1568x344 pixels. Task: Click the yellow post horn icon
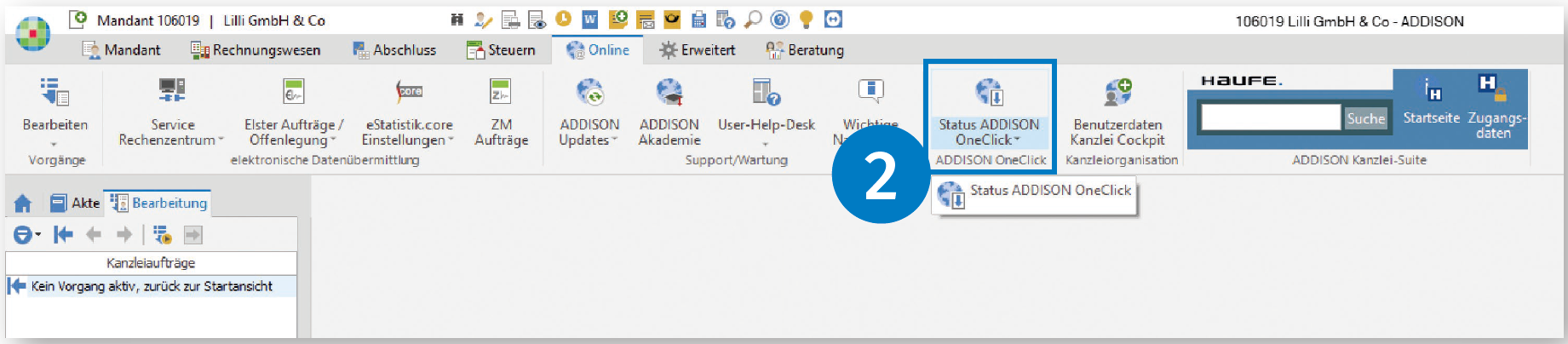[672, 20]
